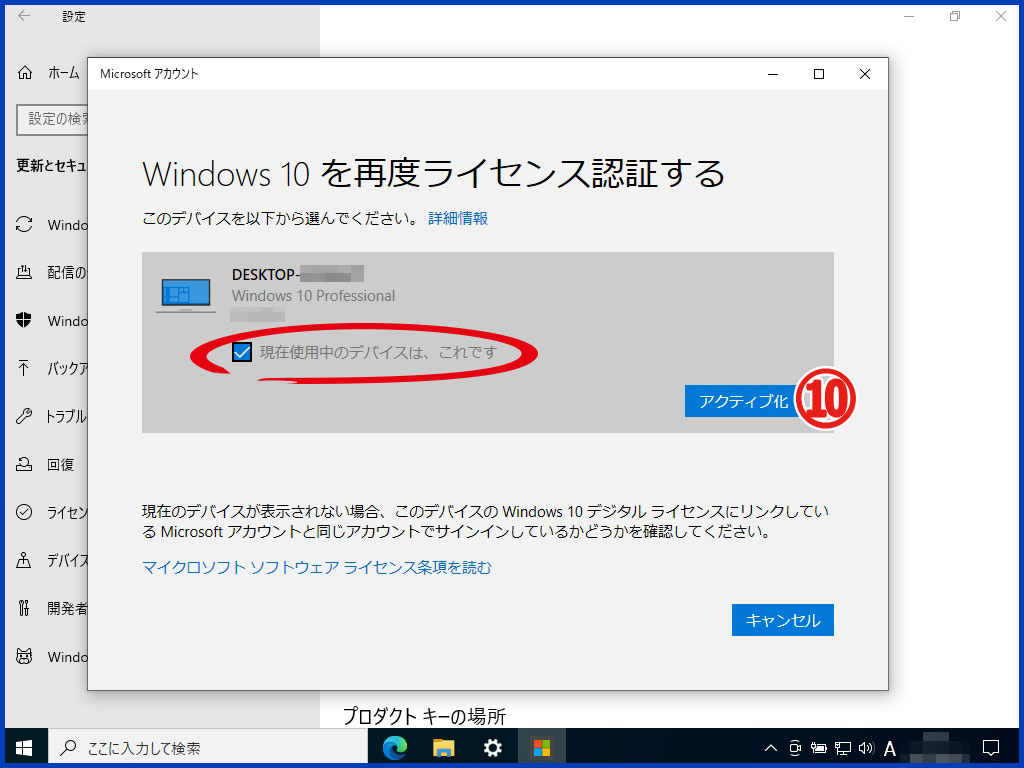Select ホーム in Settings sidebar

63,72
